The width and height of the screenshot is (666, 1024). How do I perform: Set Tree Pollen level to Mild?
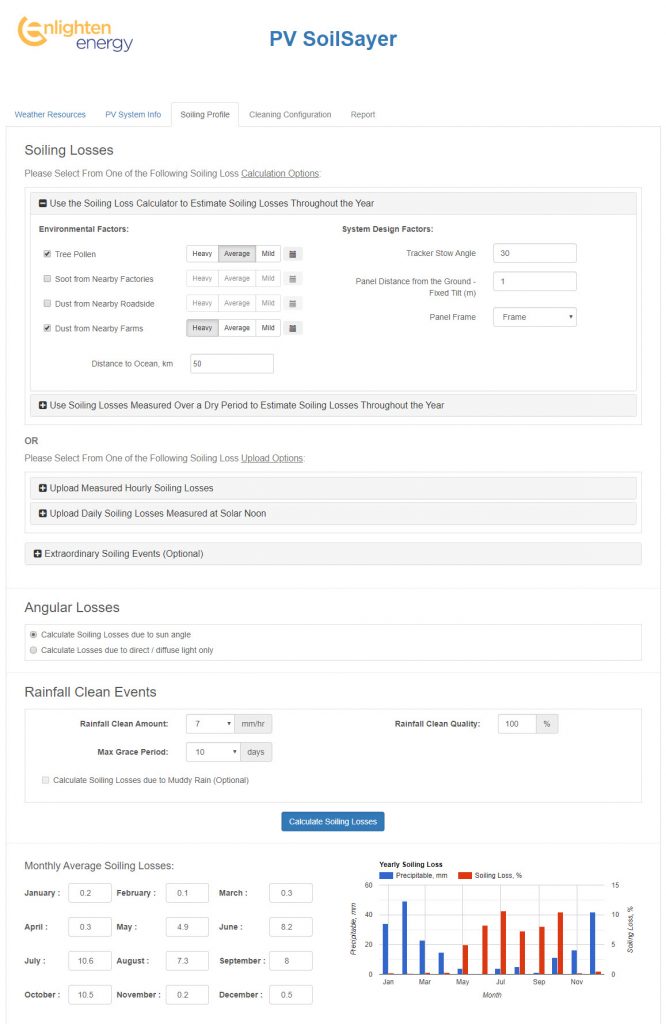coord(268,254)
